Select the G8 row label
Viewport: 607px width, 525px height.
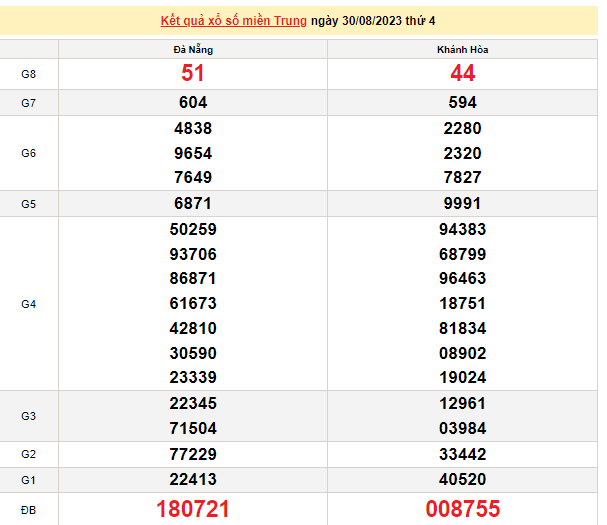29,74
